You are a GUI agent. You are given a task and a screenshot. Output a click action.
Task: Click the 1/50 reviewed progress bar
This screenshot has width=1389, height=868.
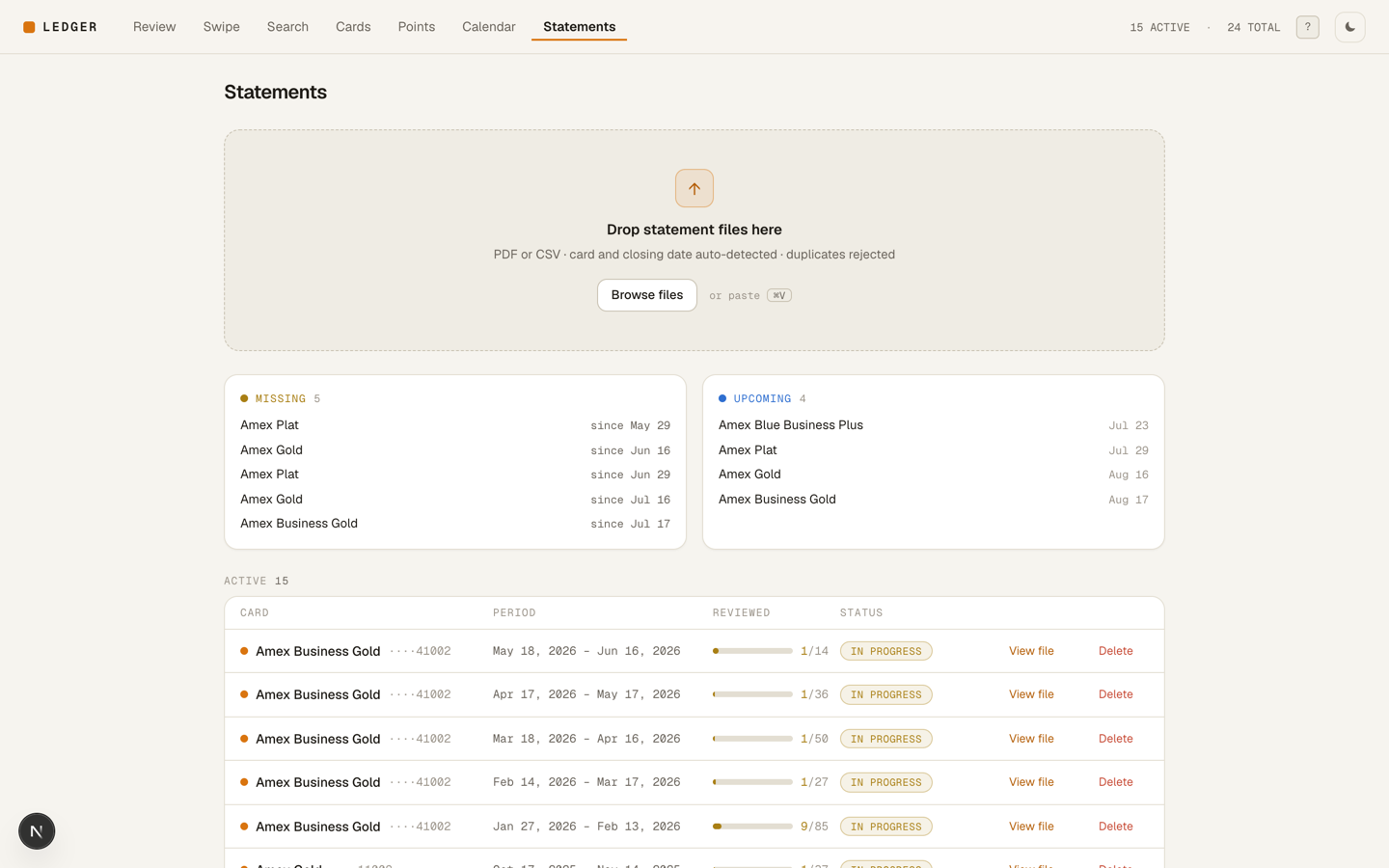[752, 739]
